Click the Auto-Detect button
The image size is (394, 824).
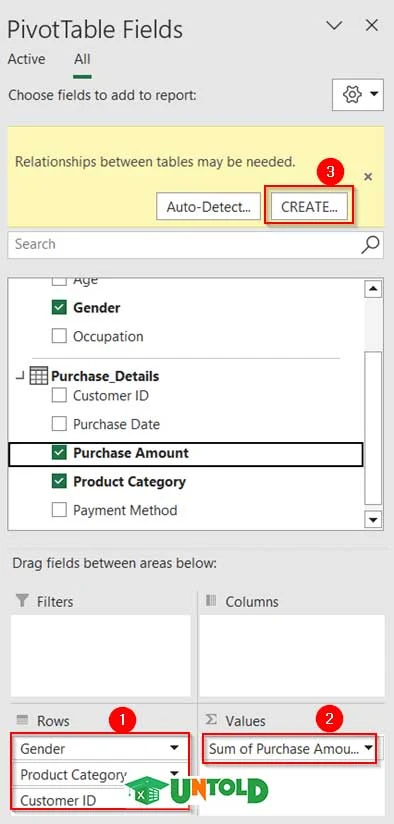point(209,207)
